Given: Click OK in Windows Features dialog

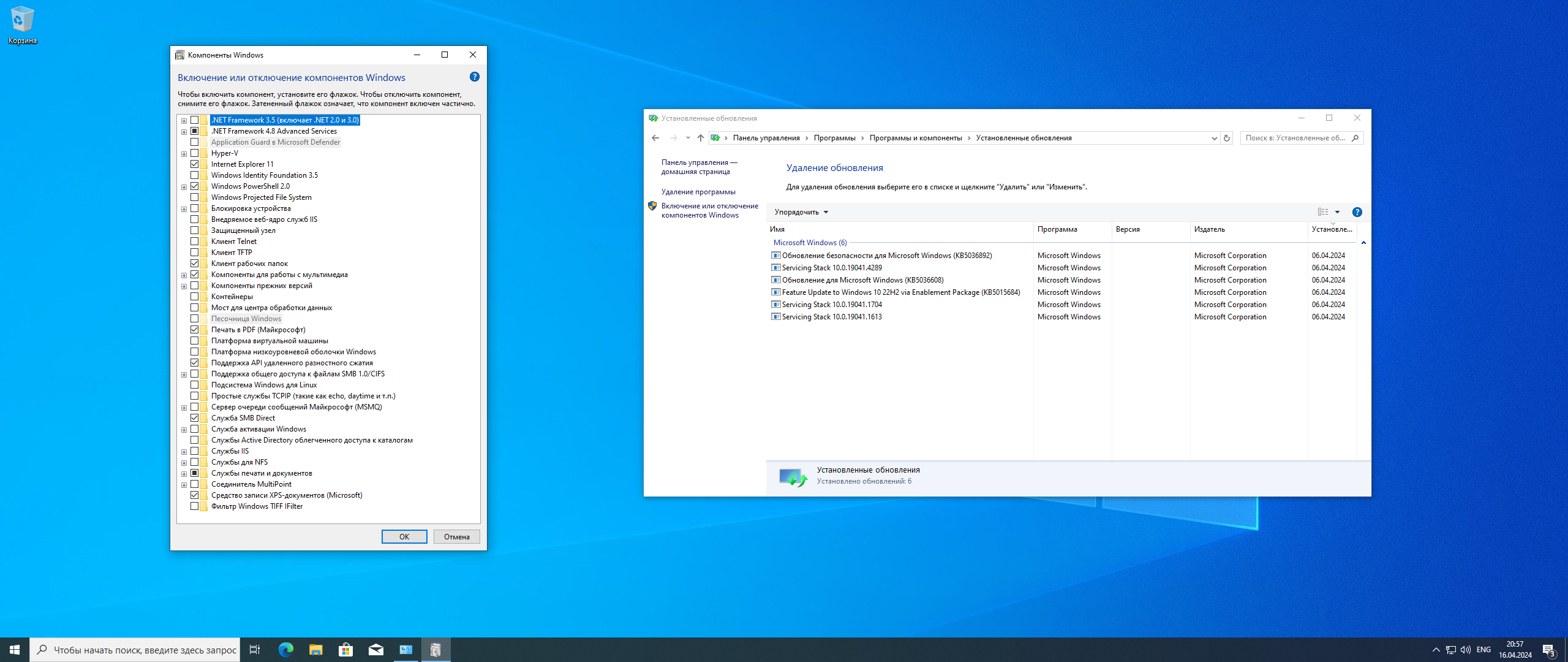Looking at the screenshot, I should coord(404,537).
